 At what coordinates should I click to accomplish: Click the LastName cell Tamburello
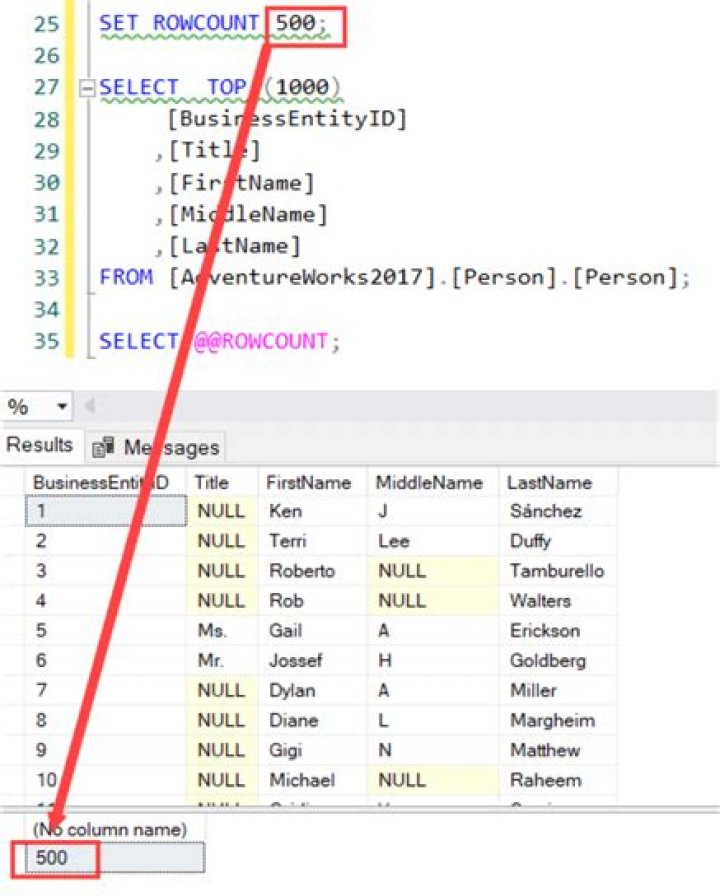[x=558, y=570]
